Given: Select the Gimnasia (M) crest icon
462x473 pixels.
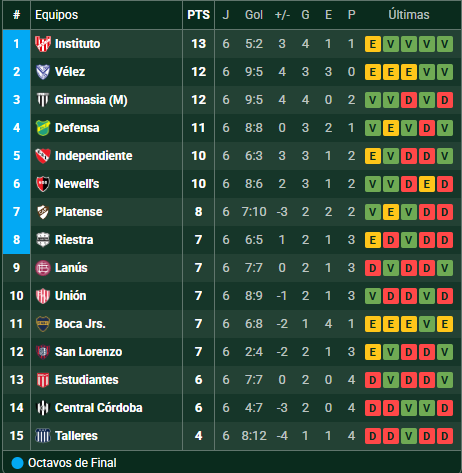Looking at the screenshot, I should click(43, 100).
